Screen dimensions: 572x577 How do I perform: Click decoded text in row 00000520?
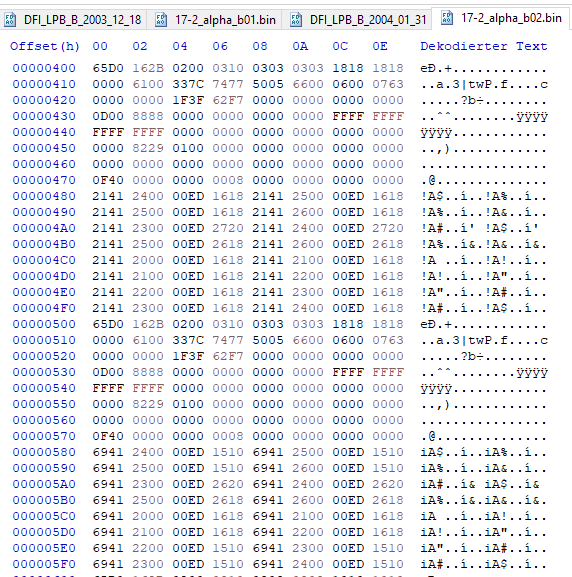(x=484, y=356)
